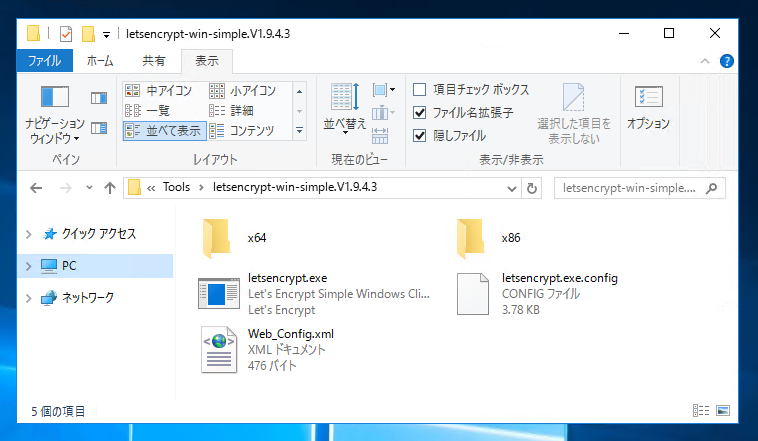Viewport: 758px width, 441px height.
Task: Open recent locations dropdown arrow
Action: (89, 188)
